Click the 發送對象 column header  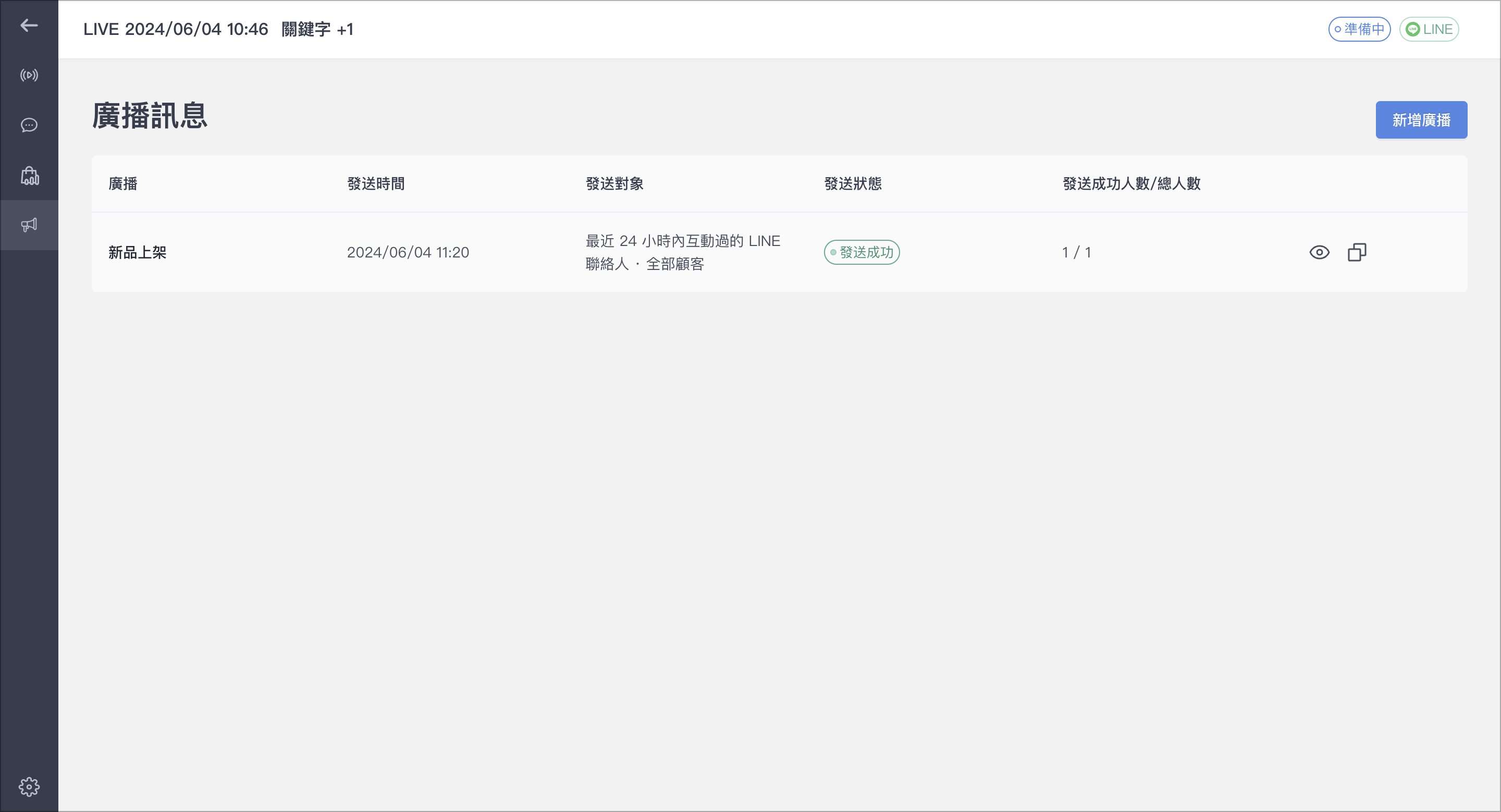[615, 183]
